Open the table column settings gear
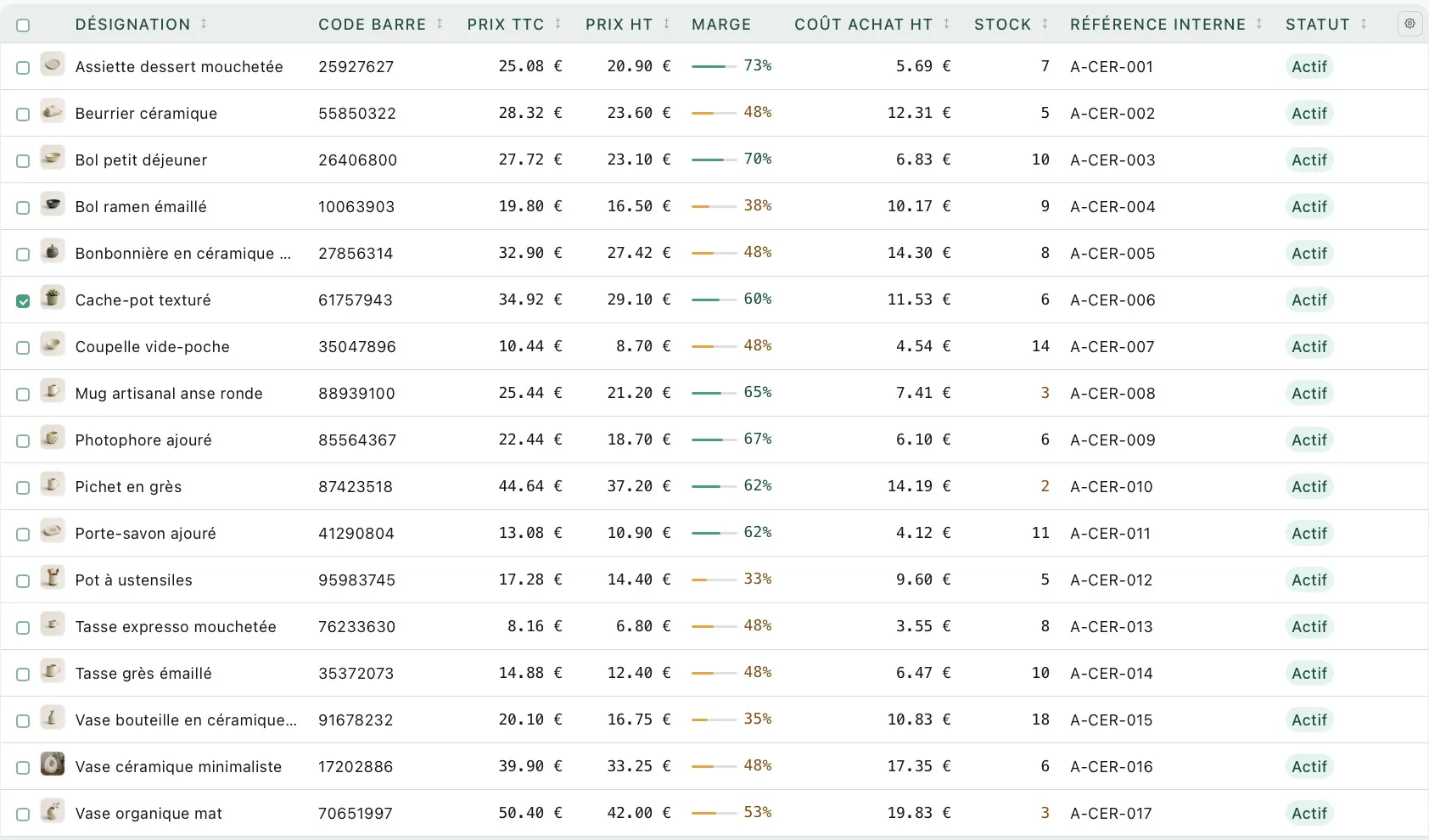 click(1409, 24)
